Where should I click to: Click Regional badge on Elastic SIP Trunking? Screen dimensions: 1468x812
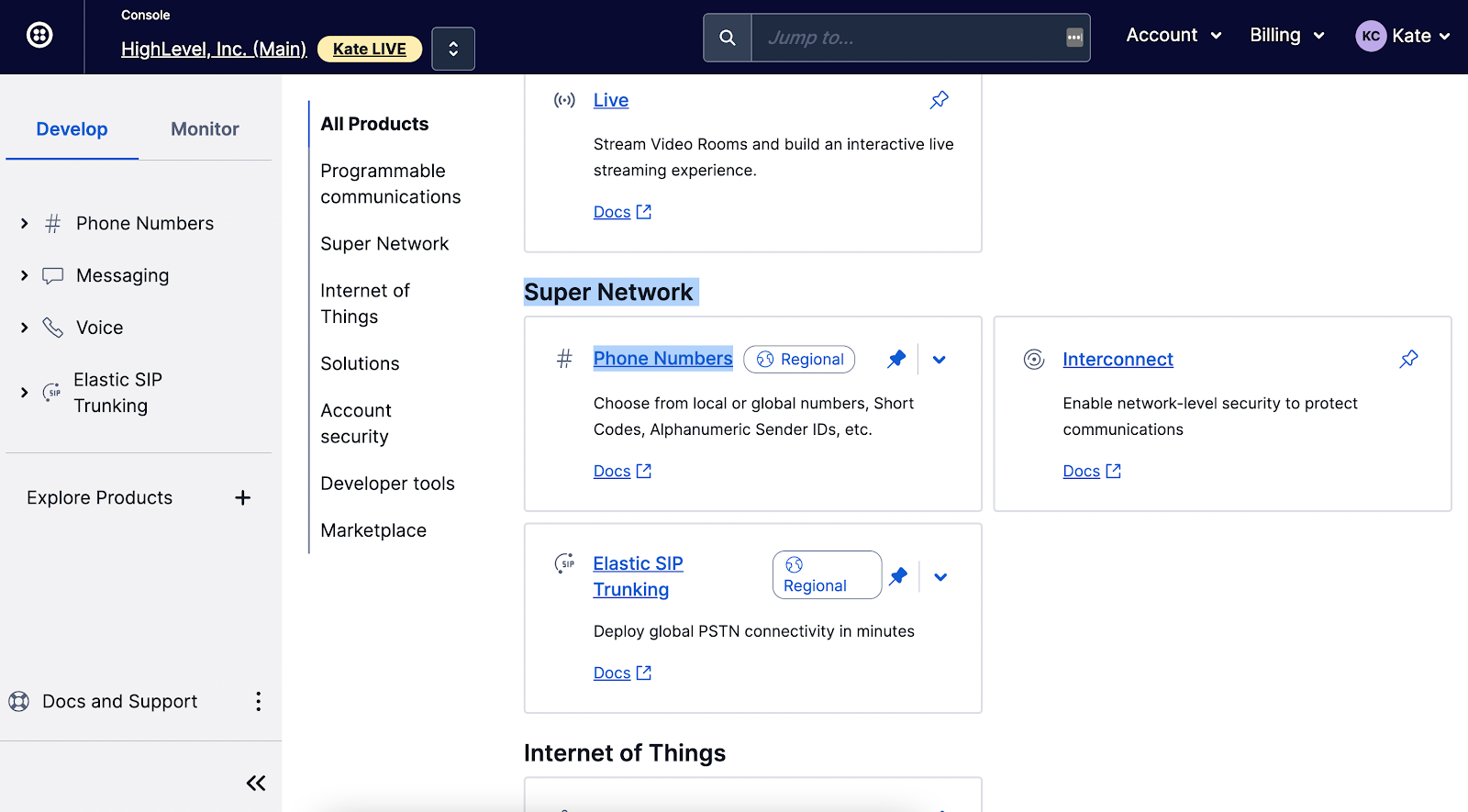tap(827, 575)
